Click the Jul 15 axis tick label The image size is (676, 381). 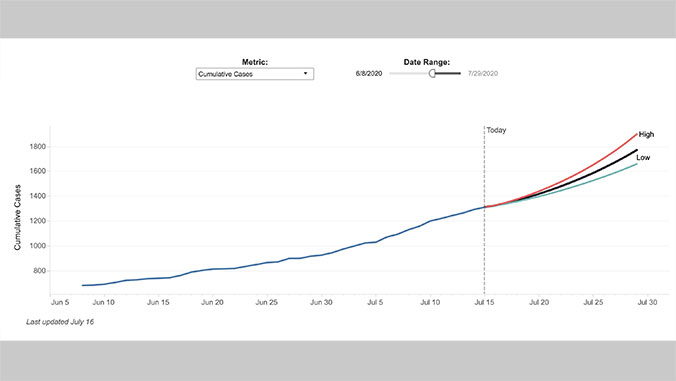click(484, 303)
